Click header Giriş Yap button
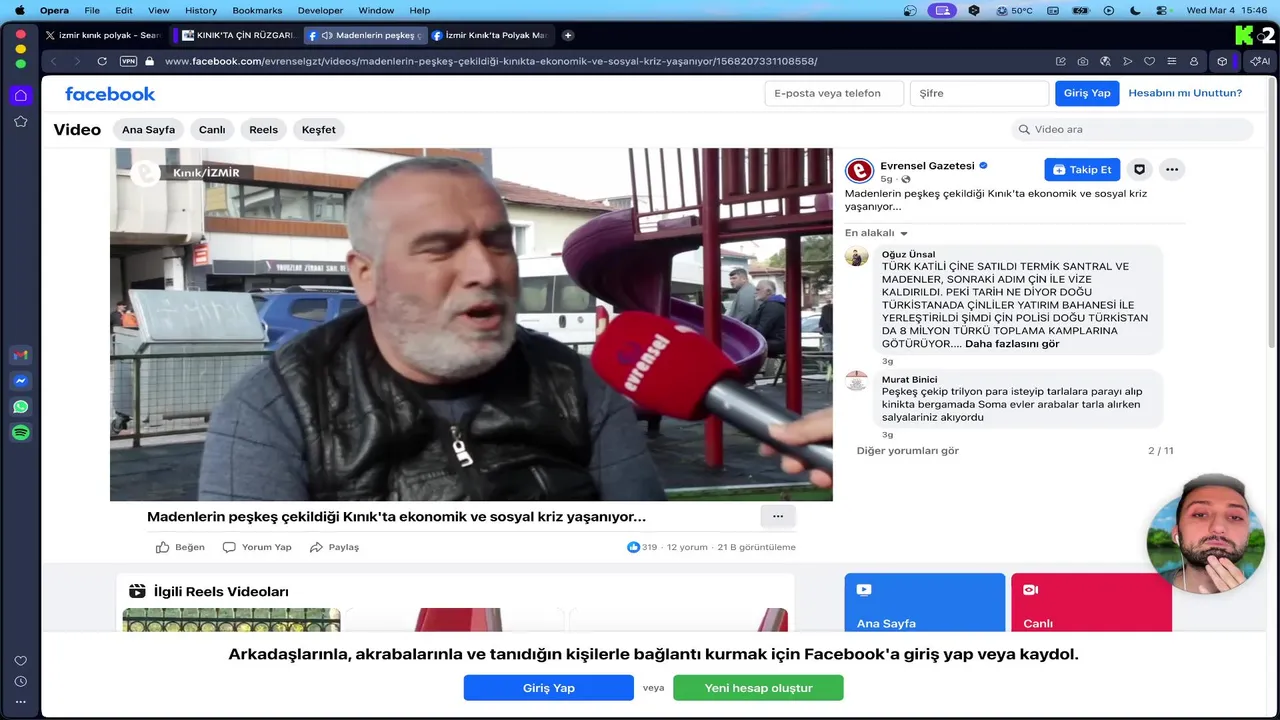The image size is (1280, 720). coord(1087,93)
